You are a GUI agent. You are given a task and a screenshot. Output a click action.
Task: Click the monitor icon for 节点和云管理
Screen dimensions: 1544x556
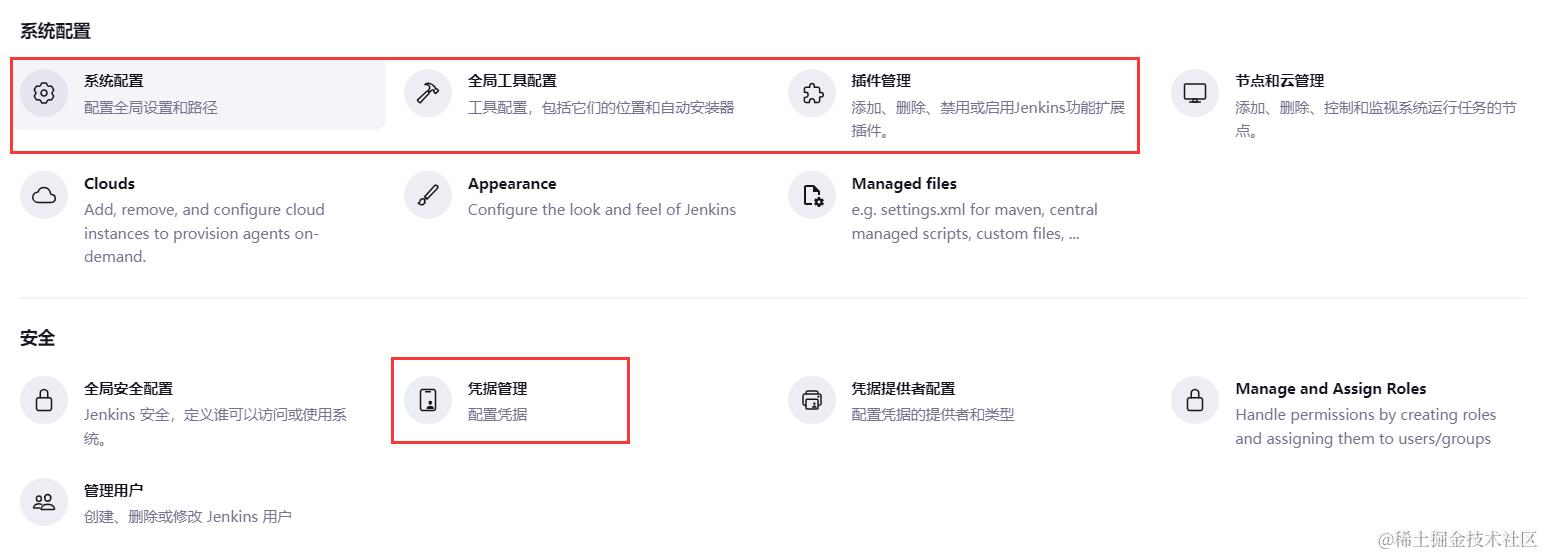click(x=1195, y=93)
